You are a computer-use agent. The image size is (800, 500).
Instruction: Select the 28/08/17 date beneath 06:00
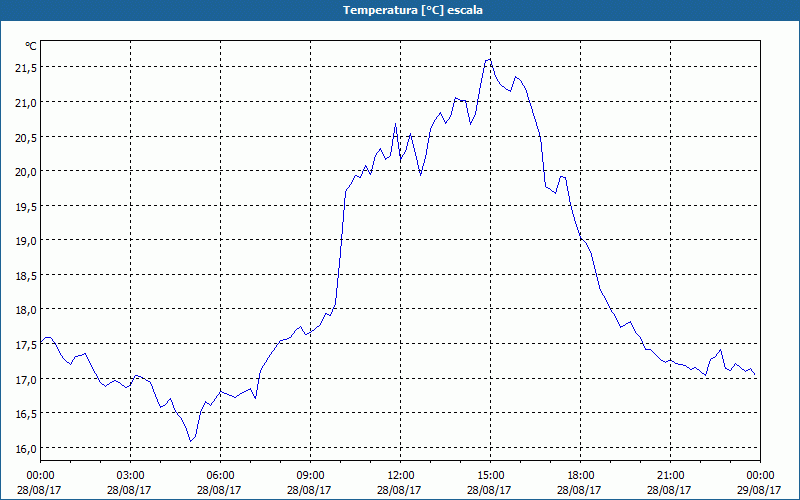click(x=219, y=490)
